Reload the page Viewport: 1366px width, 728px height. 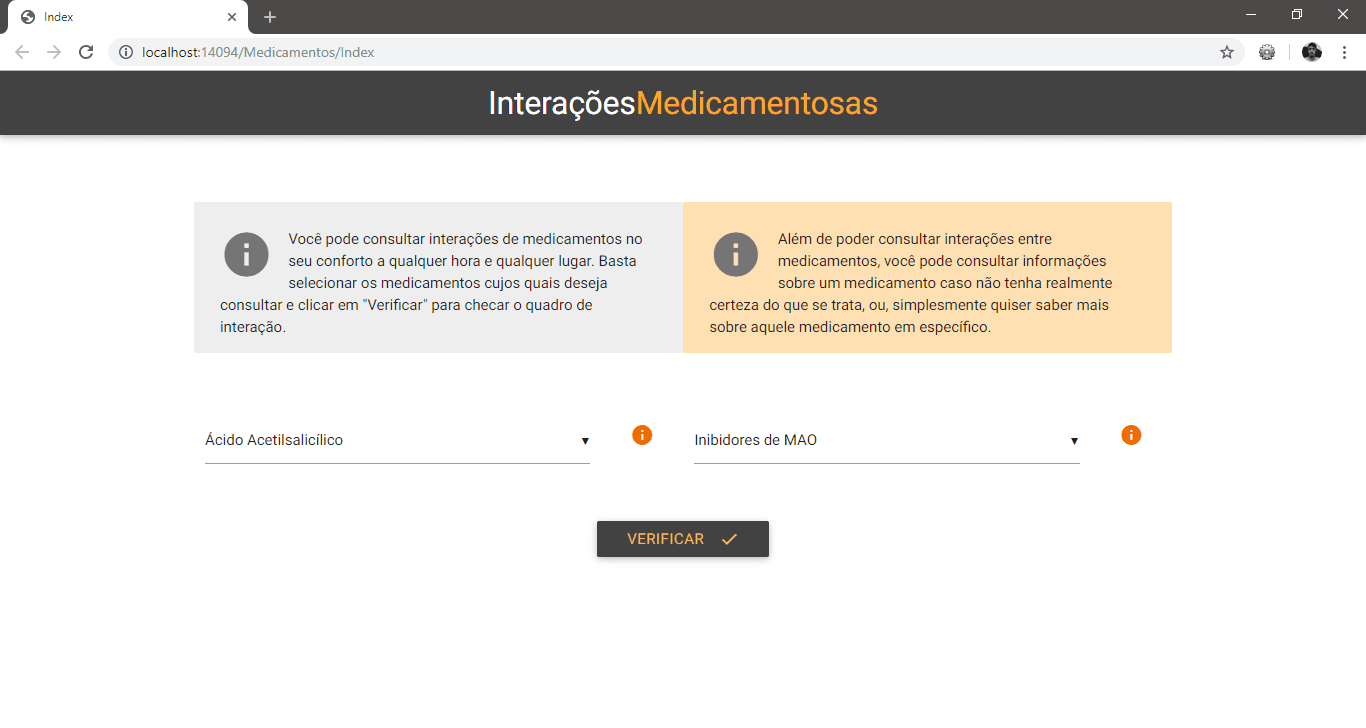[x=86, y=52]
